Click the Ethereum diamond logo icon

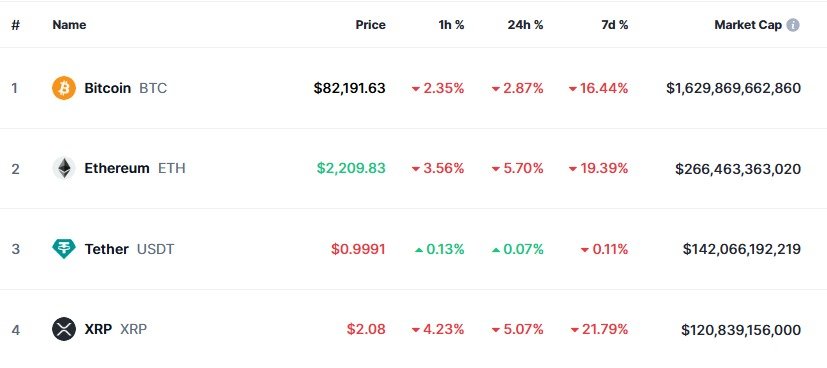point(64,168)
